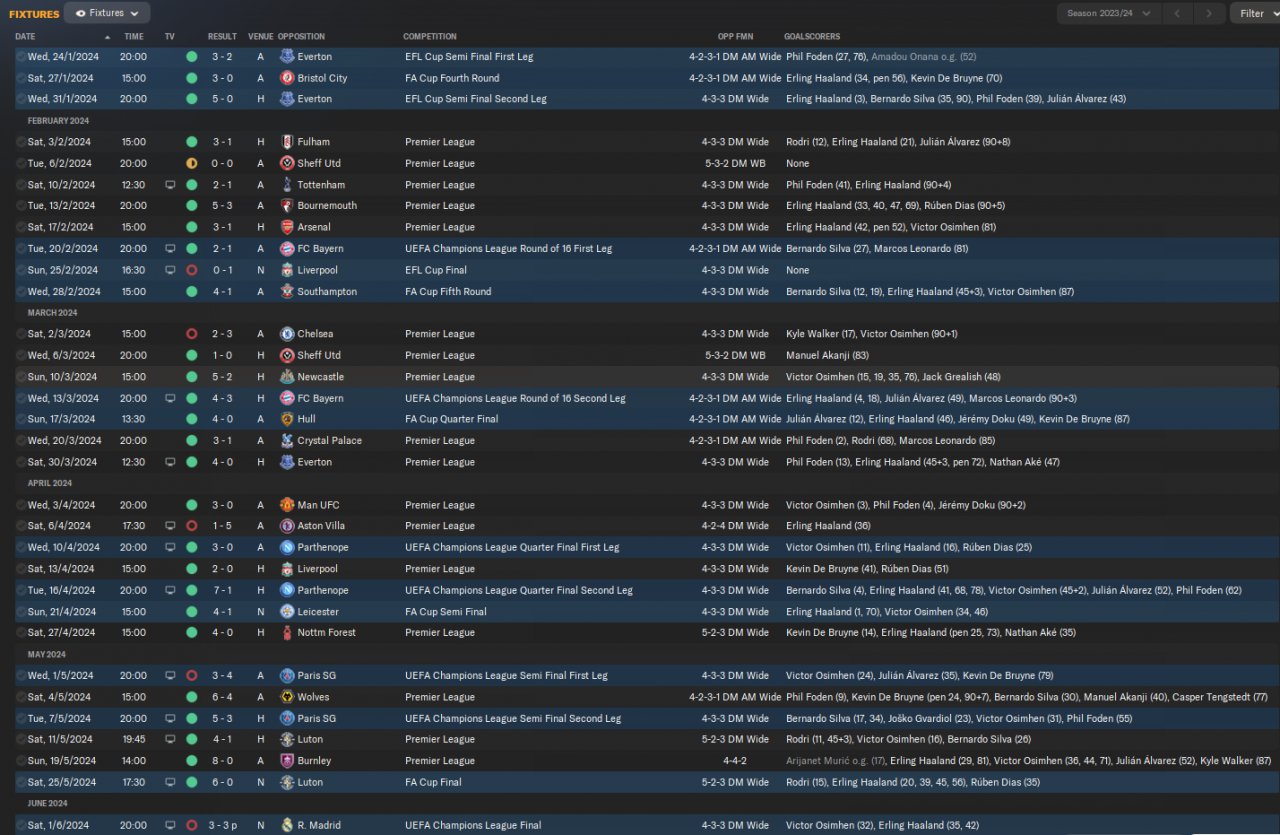Sort by the Opposition column header
Image resolution: width=1280 pixels, height=835 pixels.
(301, 37)
